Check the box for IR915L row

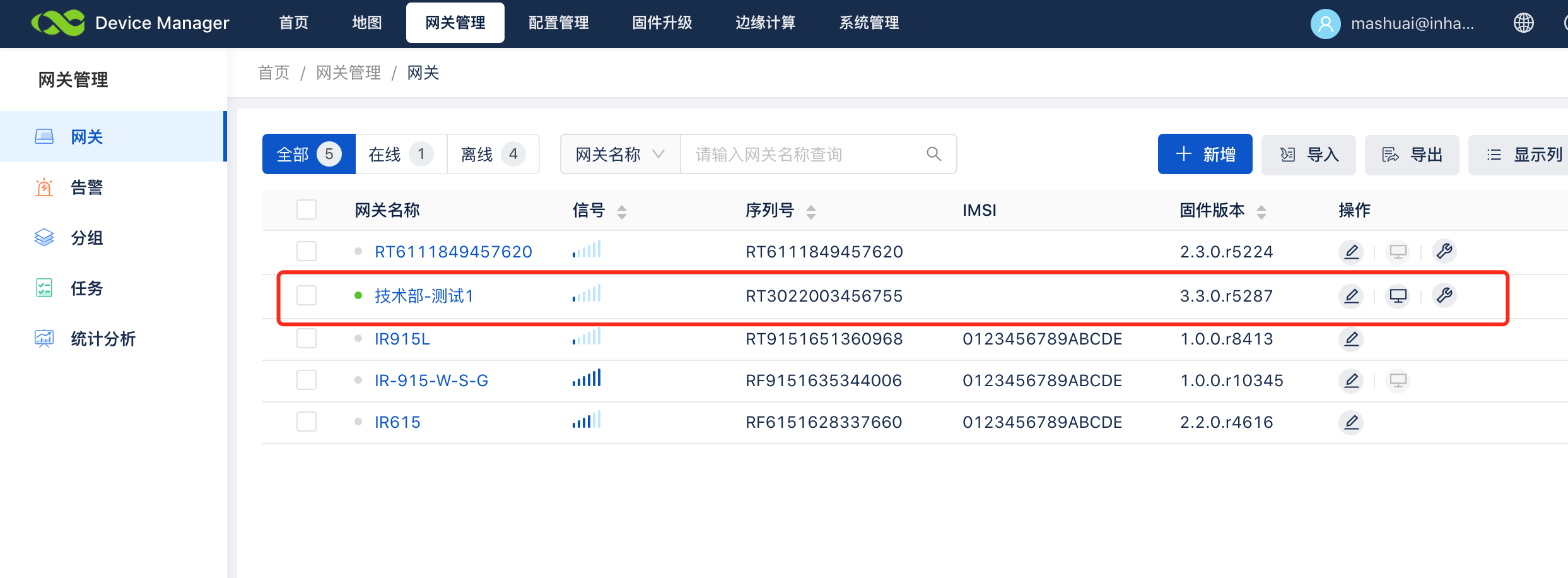[307, 339]
